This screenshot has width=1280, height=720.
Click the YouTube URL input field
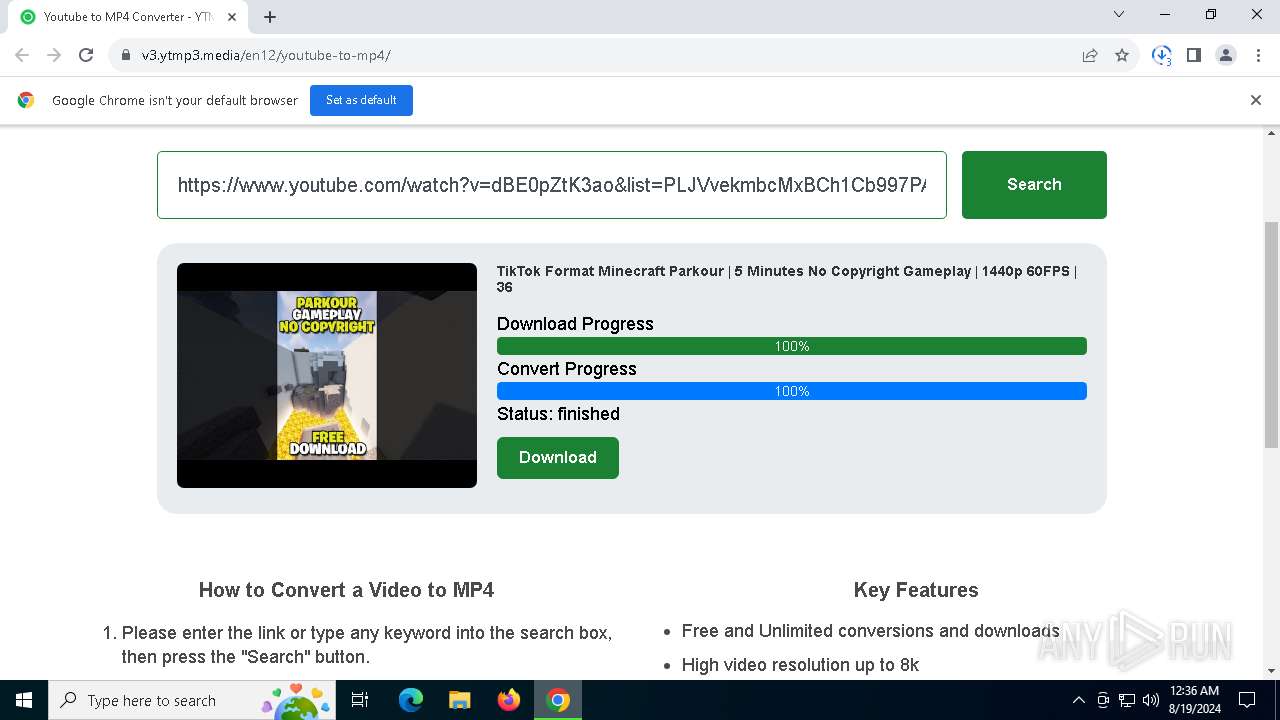click(x=552, y=185)
